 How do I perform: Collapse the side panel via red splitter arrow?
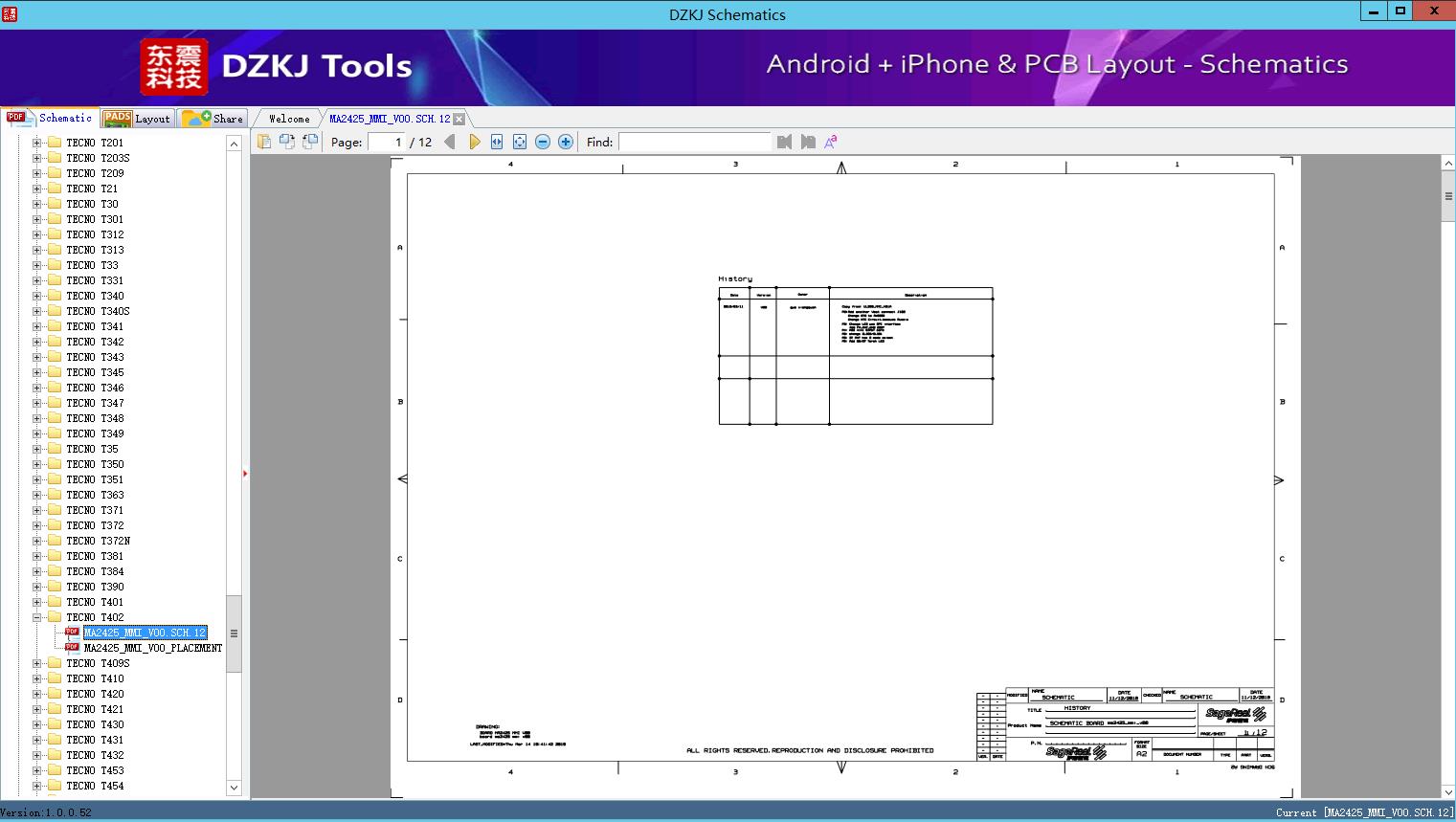click(245, 473)
